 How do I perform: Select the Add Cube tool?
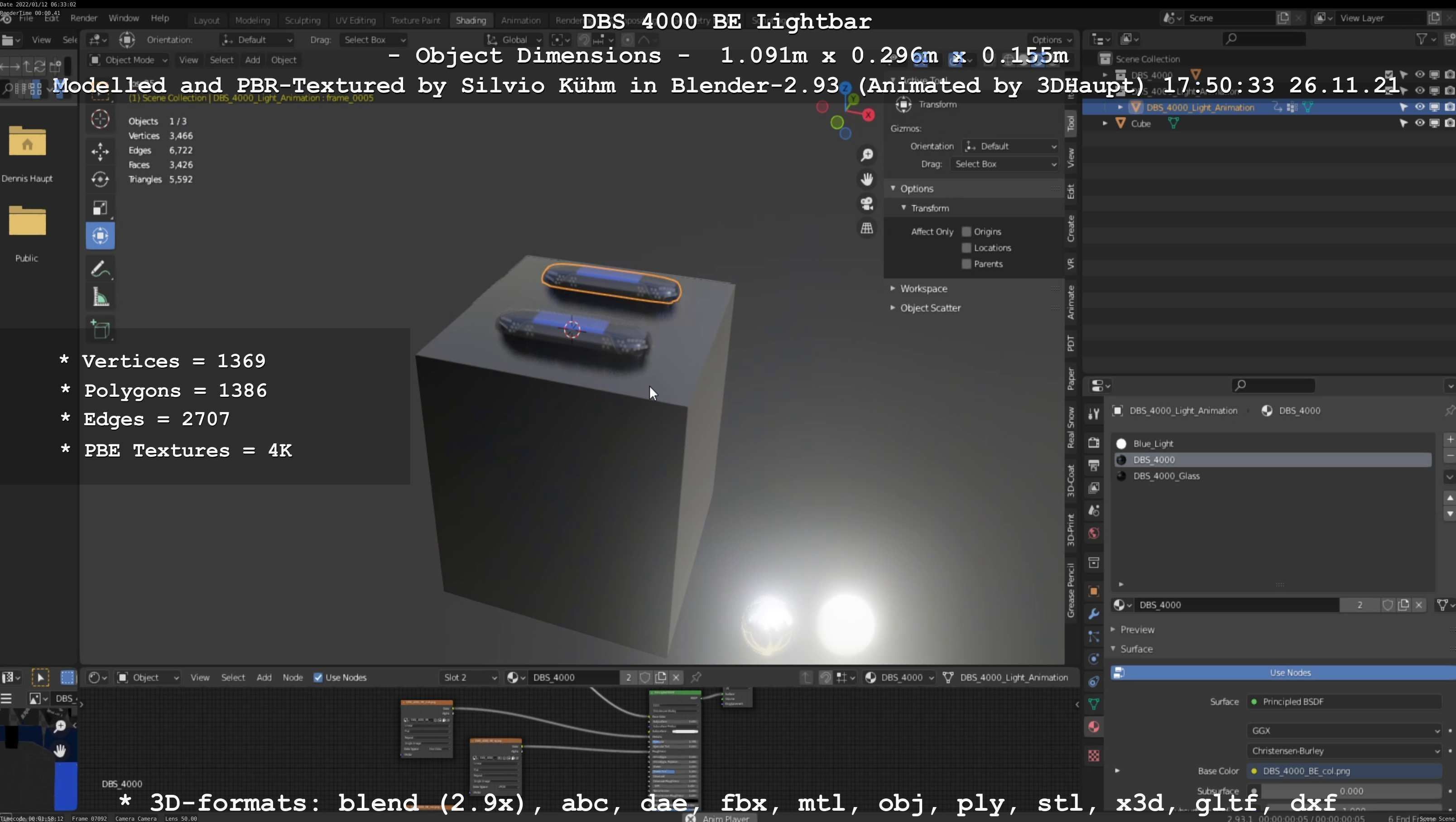click(x=100, y=330)
